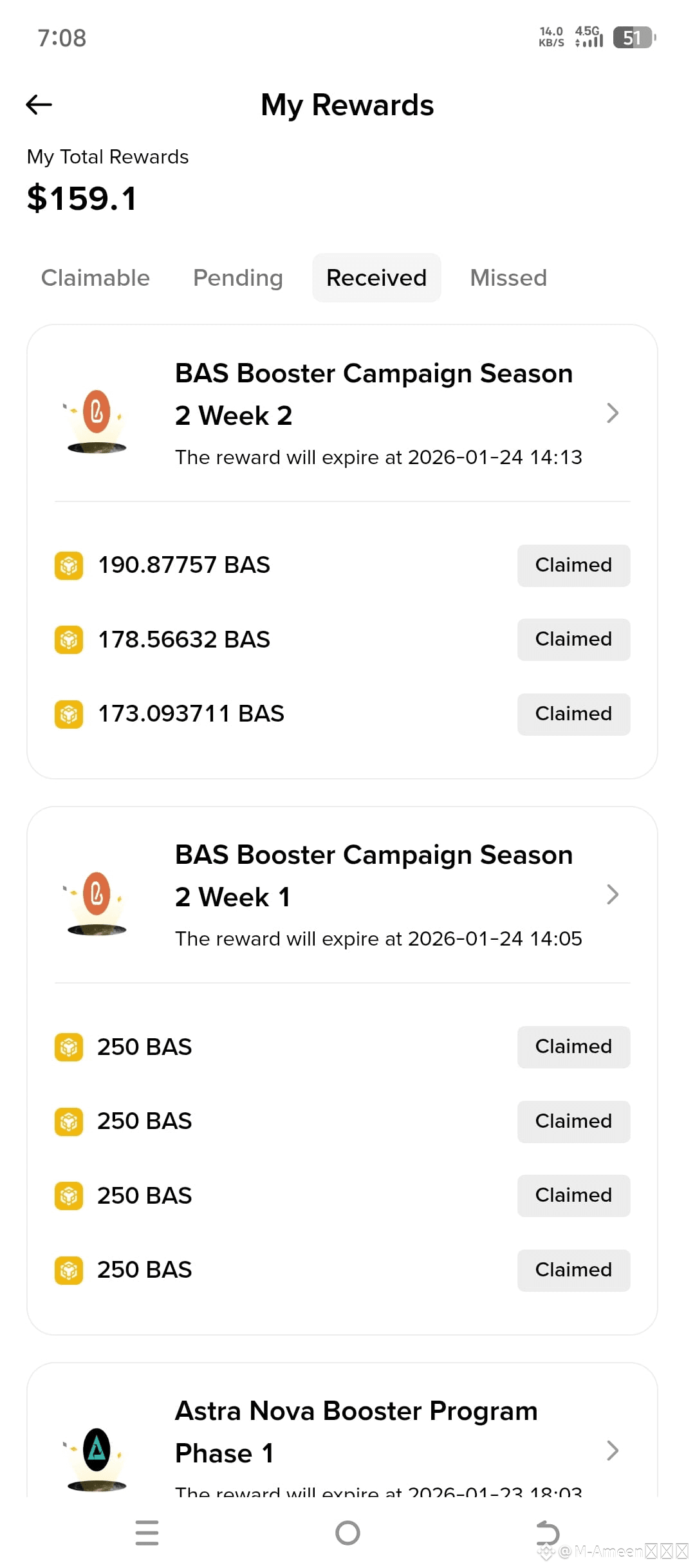The image size is (695, 1568).
Task: Expand Astra Nova Booster Program chevron
Action: tap(613, 1450)
